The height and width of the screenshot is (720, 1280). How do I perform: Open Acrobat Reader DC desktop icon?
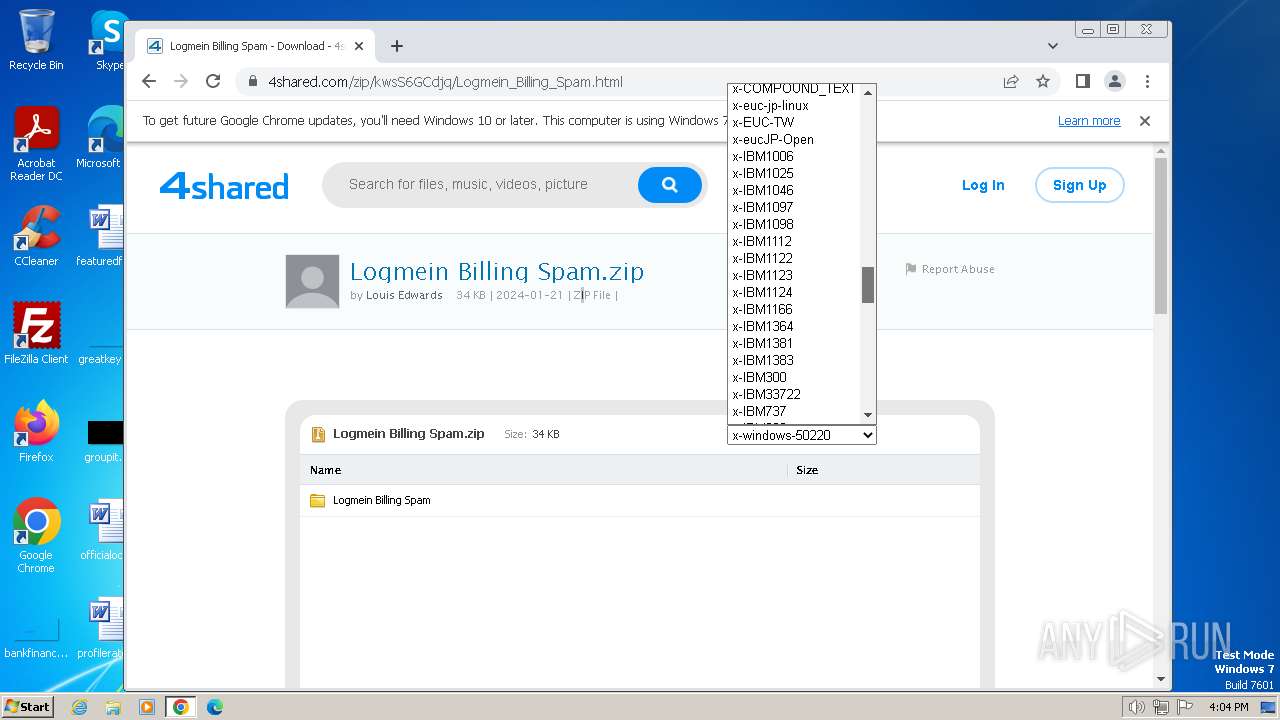36,144
